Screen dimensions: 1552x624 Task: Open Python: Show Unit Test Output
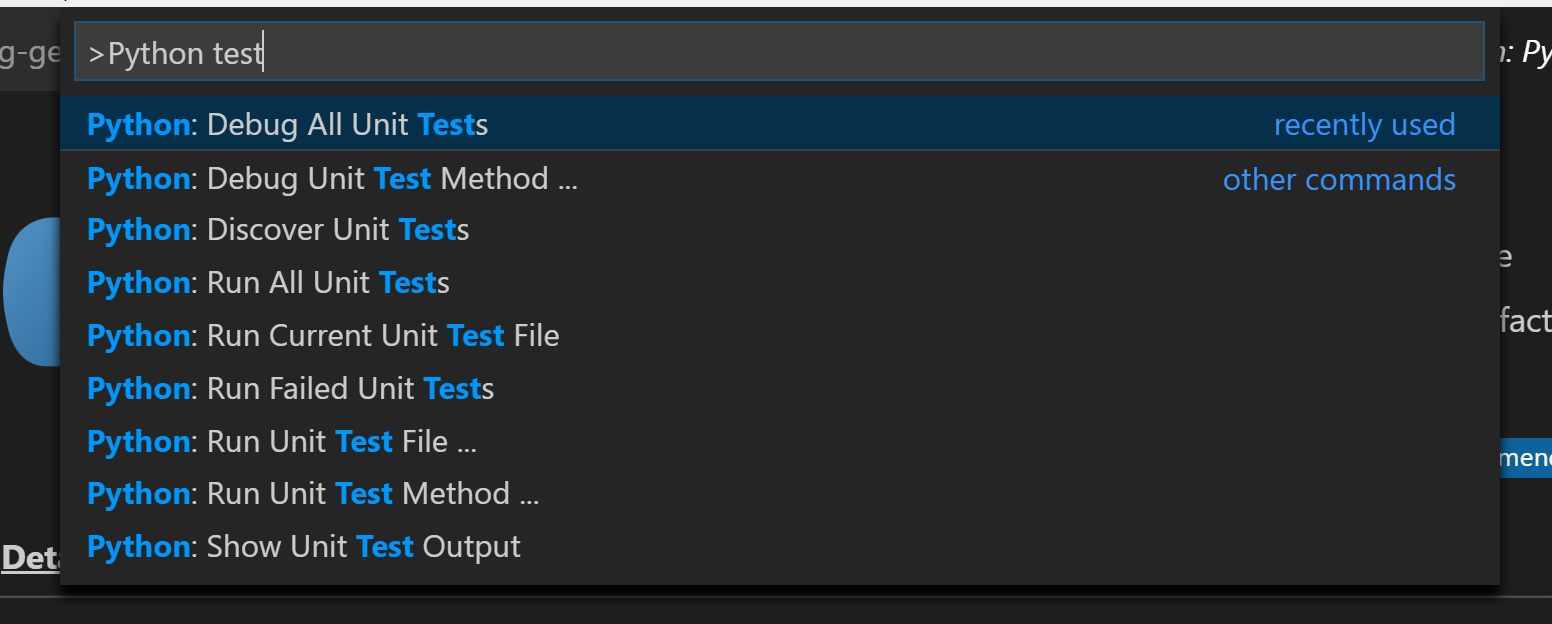pos(300,546)
